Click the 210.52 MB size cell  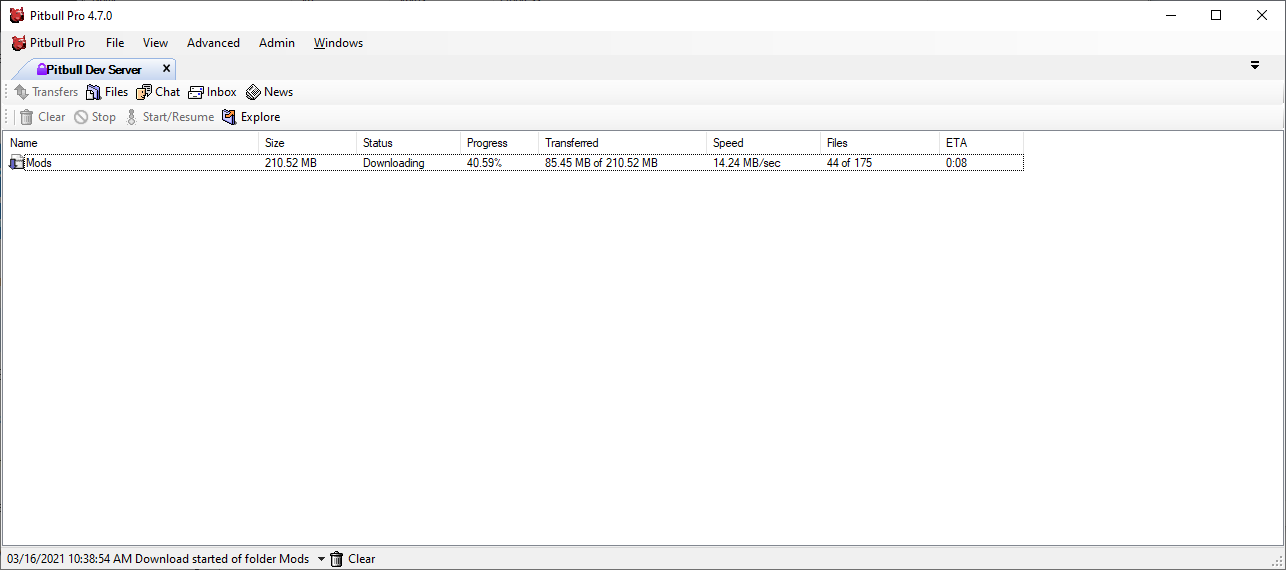pyautogui.click(x=291, y=163)
